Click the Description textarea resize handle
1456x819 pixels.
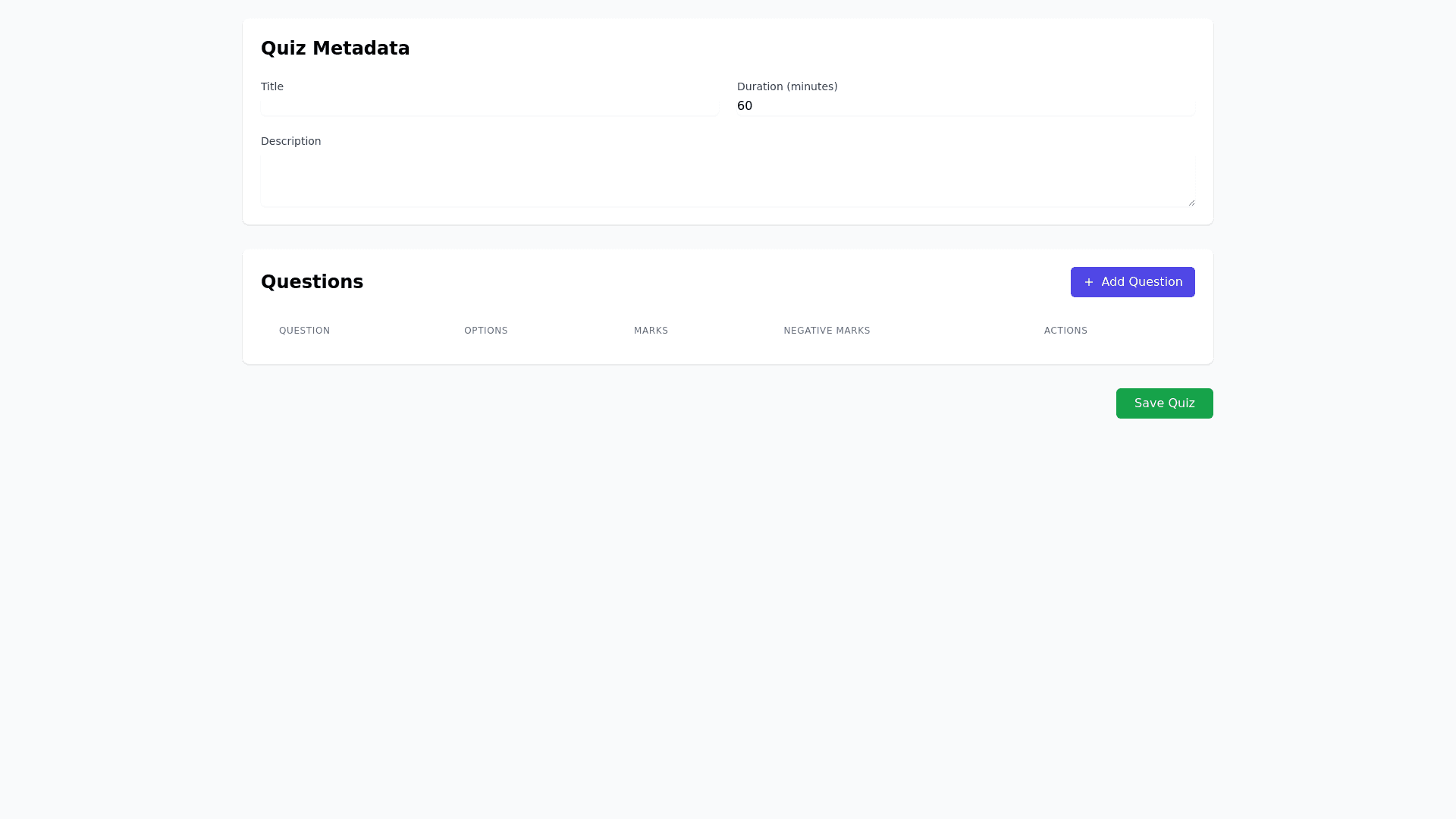click(x=1191, y=202)
